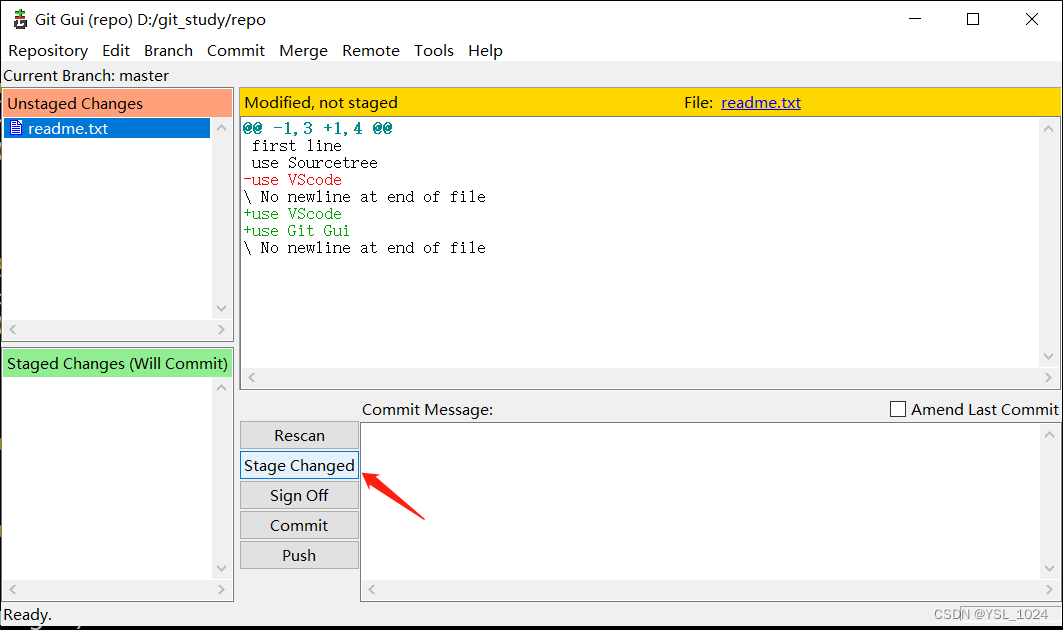Click the Unstaged Changes header
This screenshot has width=1063, height=630.
tap(117, 103)
